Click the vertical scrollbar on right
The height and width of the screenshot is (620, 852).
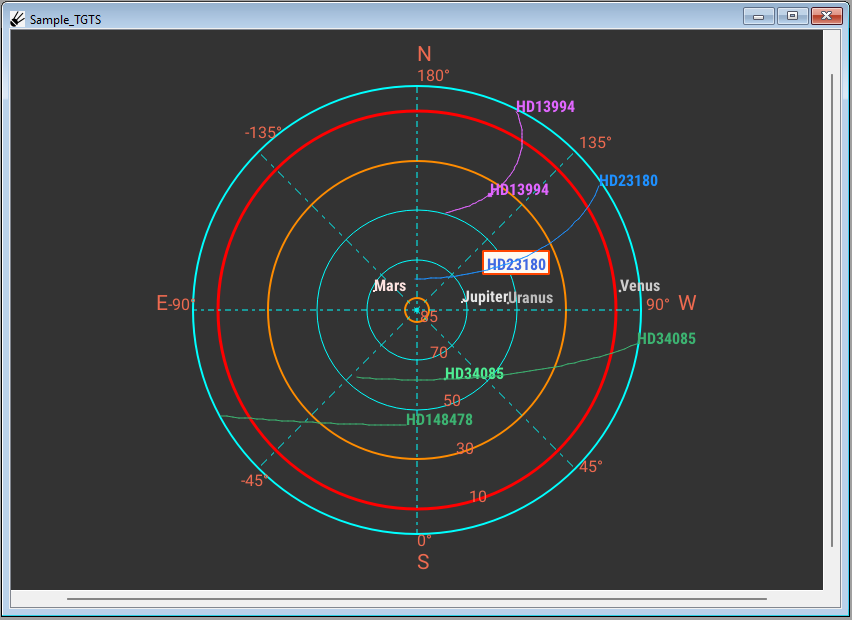[832, 310]
